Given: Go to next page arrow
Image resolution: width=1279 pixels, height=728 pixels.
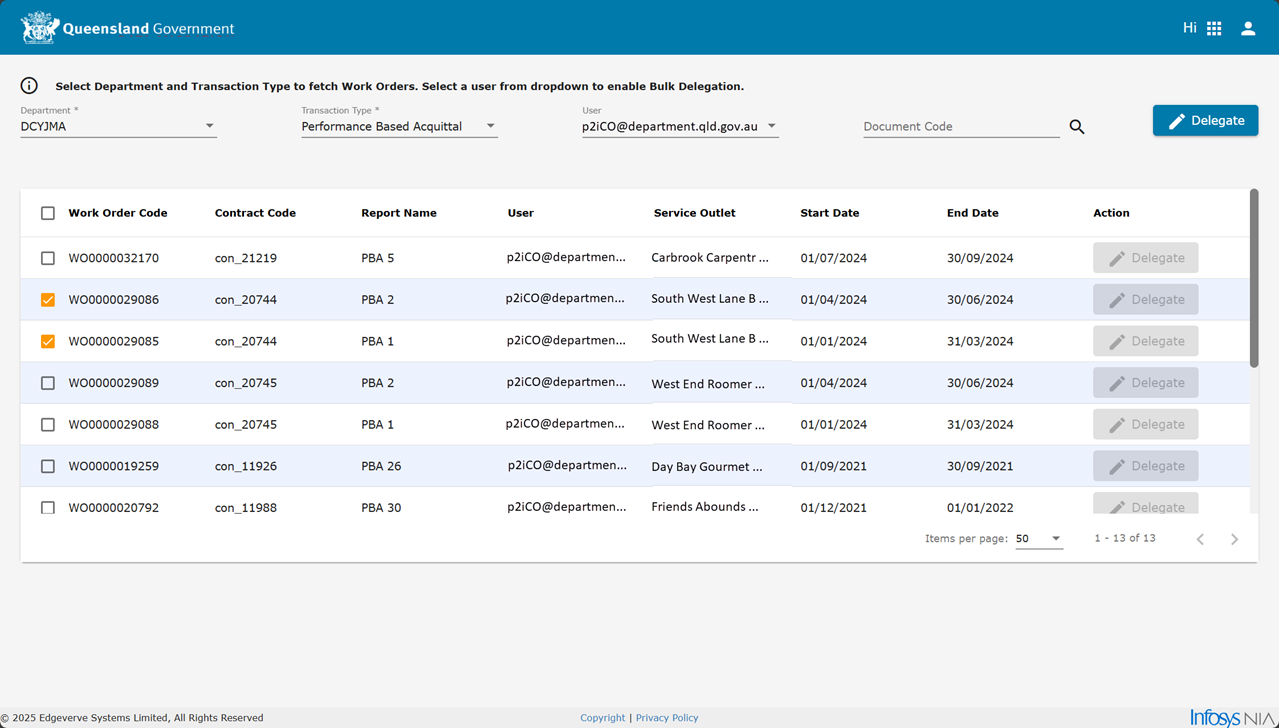Looking at the screenshot, I should point(1234,539).
